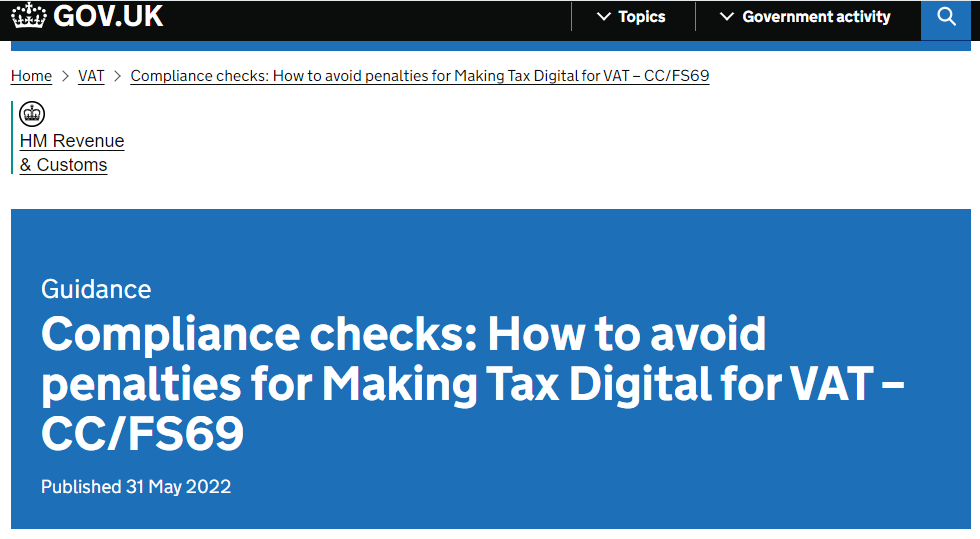Click the HM Revenue crest icon
This screenshot has height=539, width=980.
point(32,114)
